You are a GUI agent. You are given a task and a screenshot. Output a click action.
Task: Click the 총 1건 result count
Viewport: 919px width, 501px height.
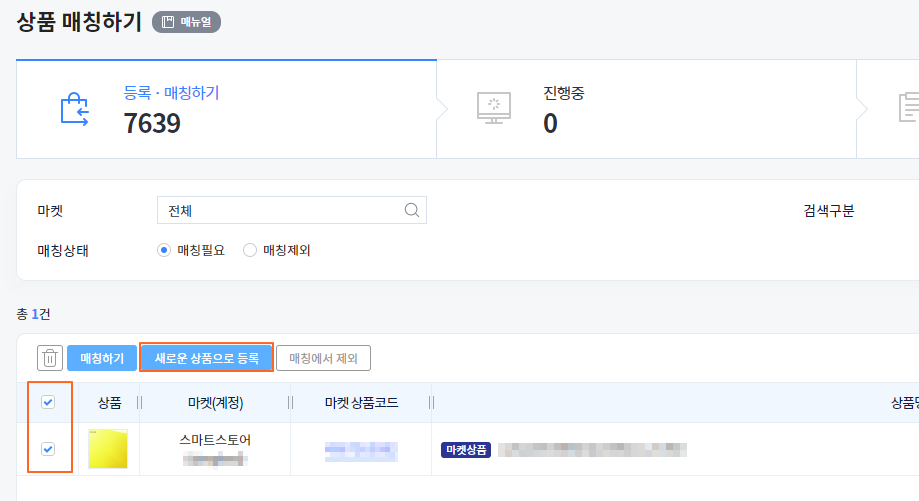point(33,314)
